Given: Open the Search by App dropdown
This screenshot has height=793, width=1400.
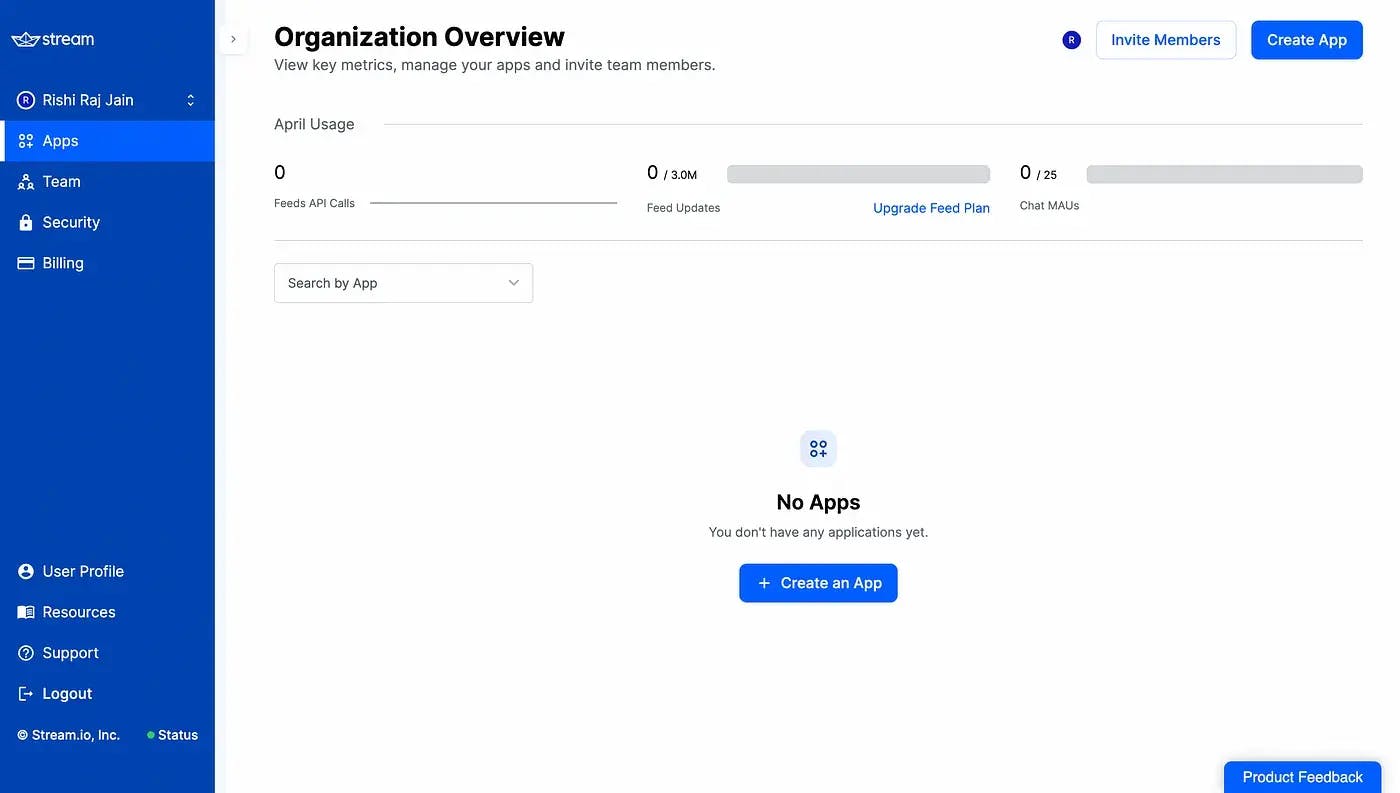Looking at the screenshot, I should 403,283.
